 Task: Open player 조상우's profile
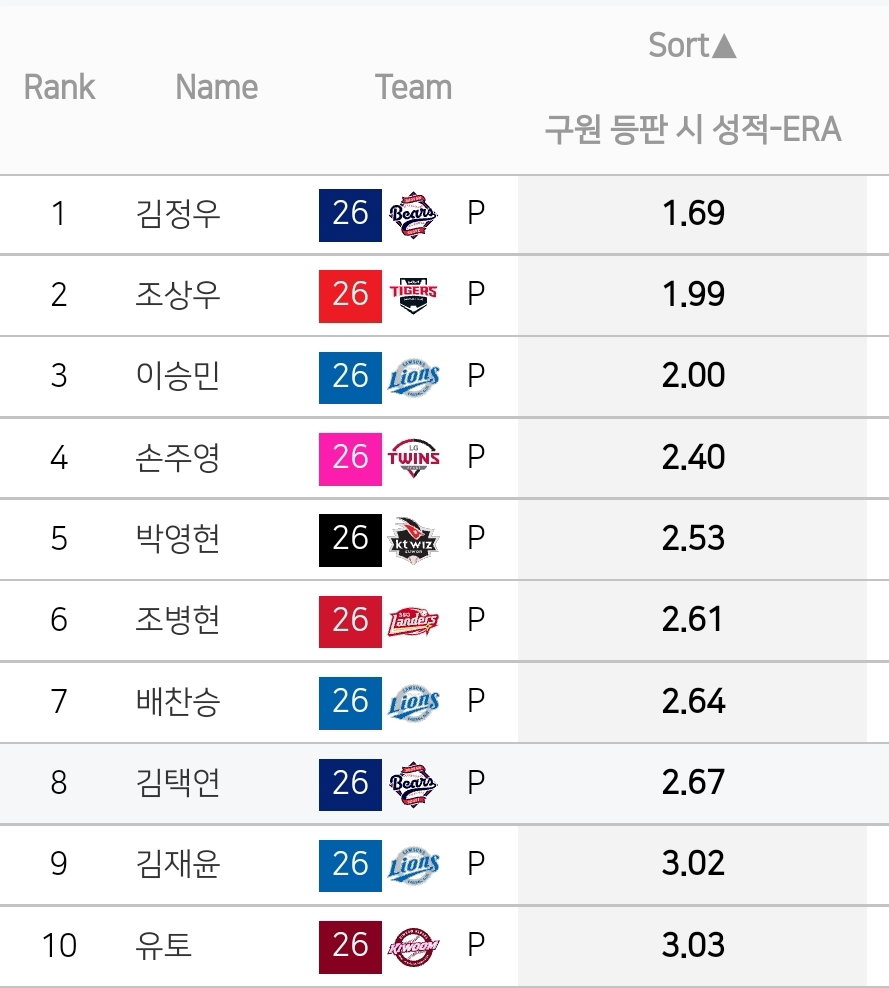(178, 295)
